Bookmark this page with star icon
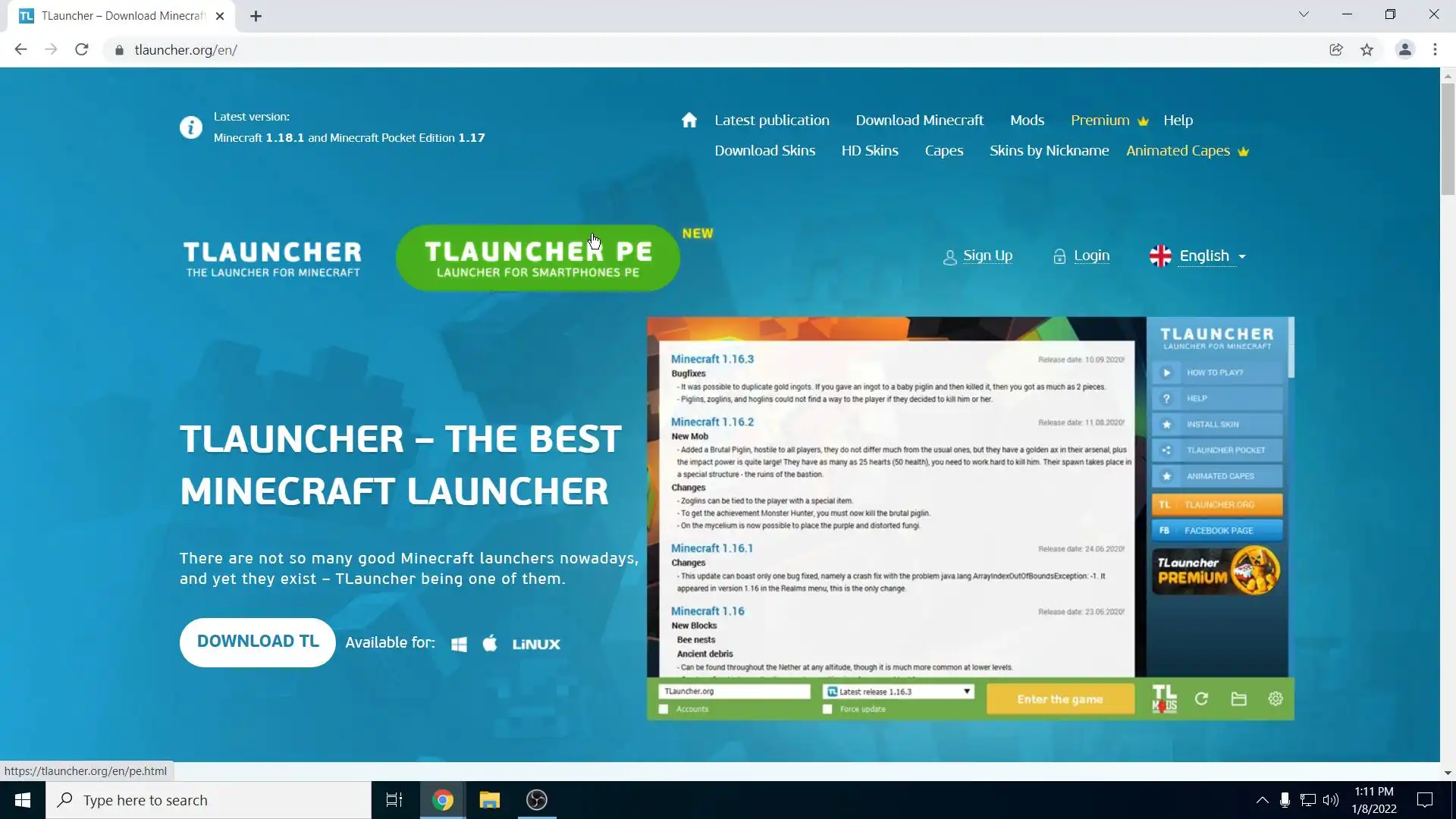The image size is (1456, 819). 1367,50
